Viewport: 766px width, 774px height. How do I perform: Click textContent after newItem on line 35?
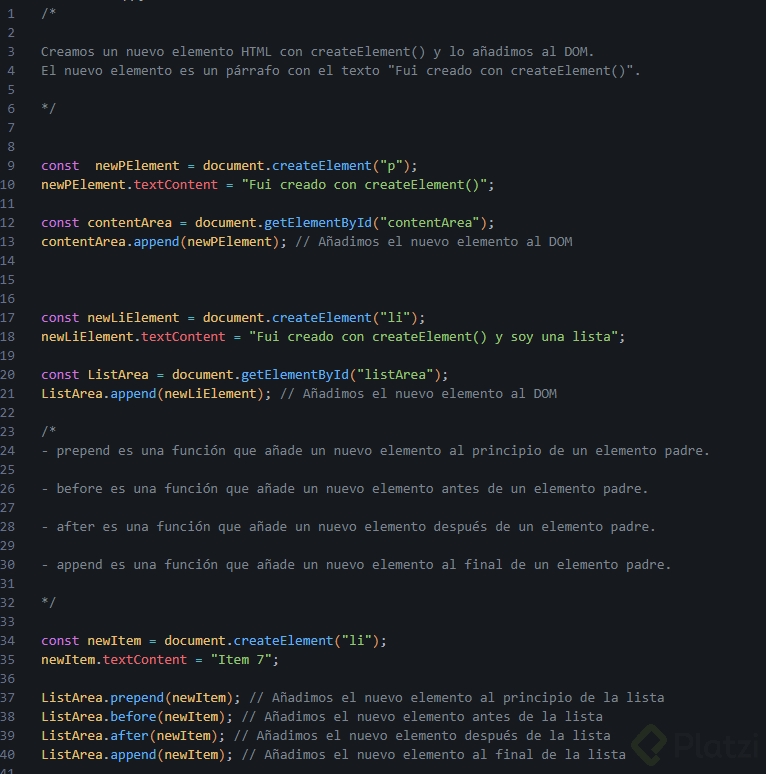145,659
